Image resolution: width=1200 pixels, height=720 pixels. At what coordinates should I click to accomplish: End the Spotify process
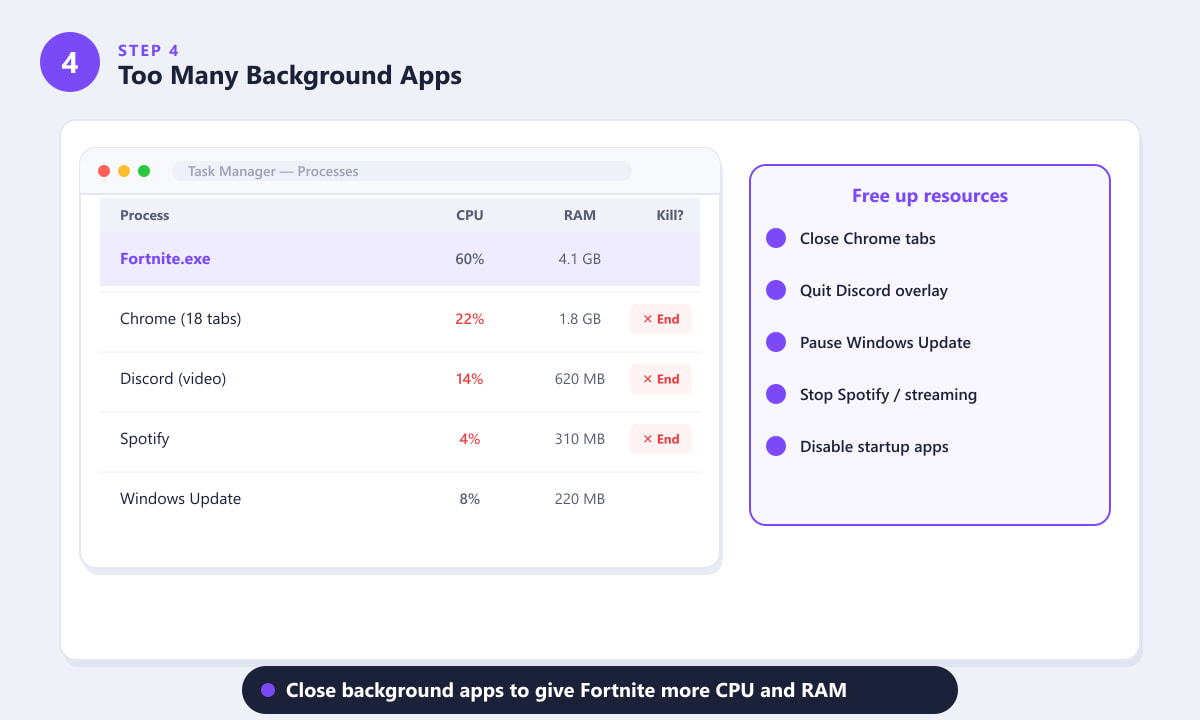point(661,439)
